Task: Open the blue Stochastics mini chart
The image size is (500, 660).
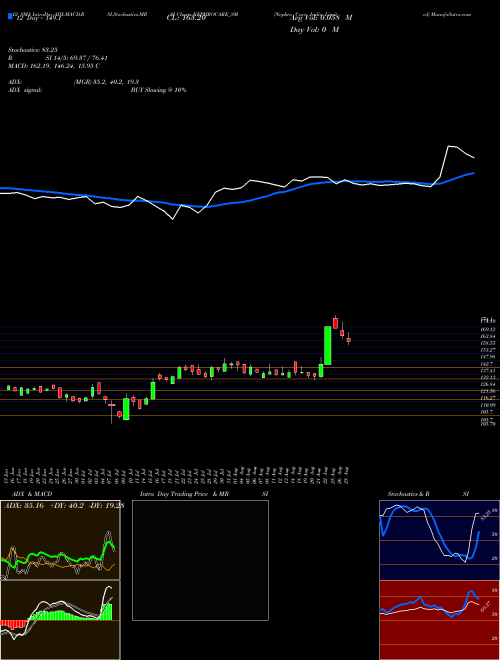Action: [439, 540]
